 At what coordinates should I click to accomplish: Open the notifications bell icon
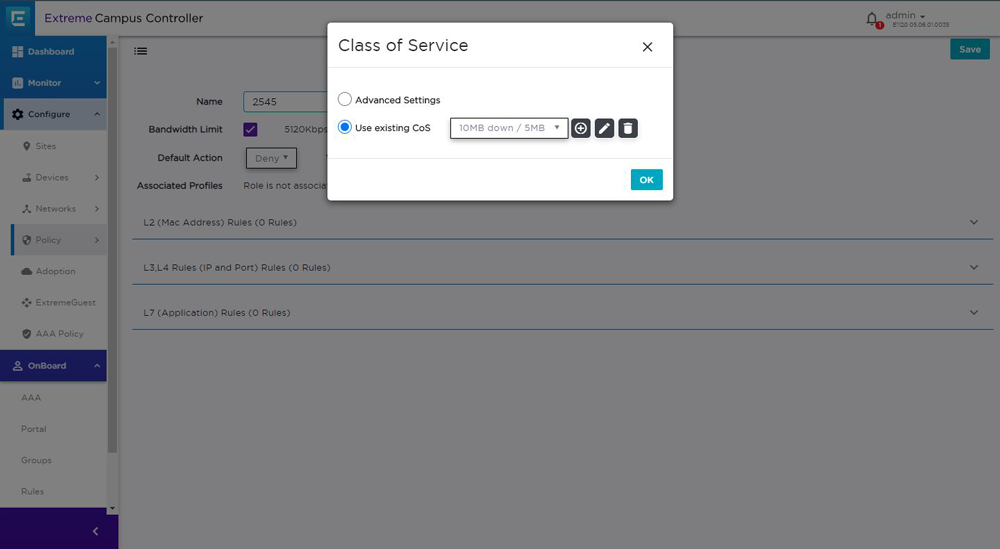[872, 19]
